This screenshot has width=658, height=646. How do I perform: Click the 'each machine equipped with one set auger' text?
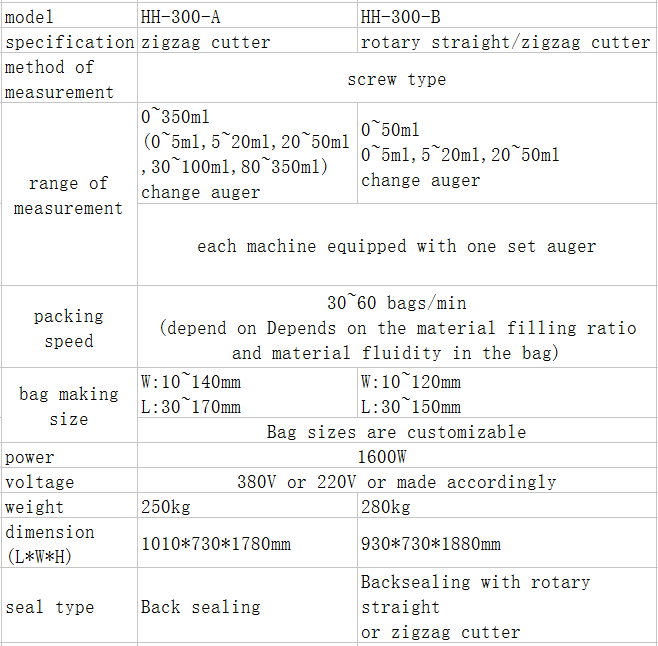click(396, 246)
